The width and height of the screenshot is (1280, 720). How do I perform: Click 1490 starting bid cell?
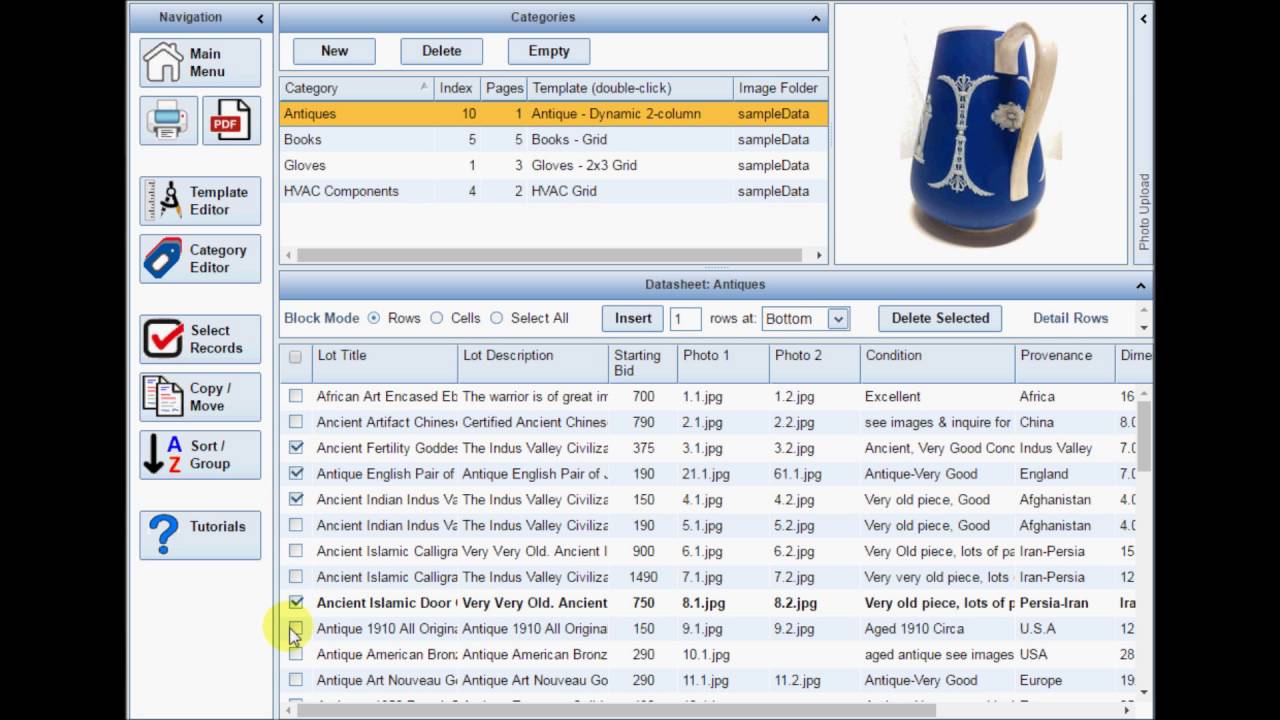(643, 577)
